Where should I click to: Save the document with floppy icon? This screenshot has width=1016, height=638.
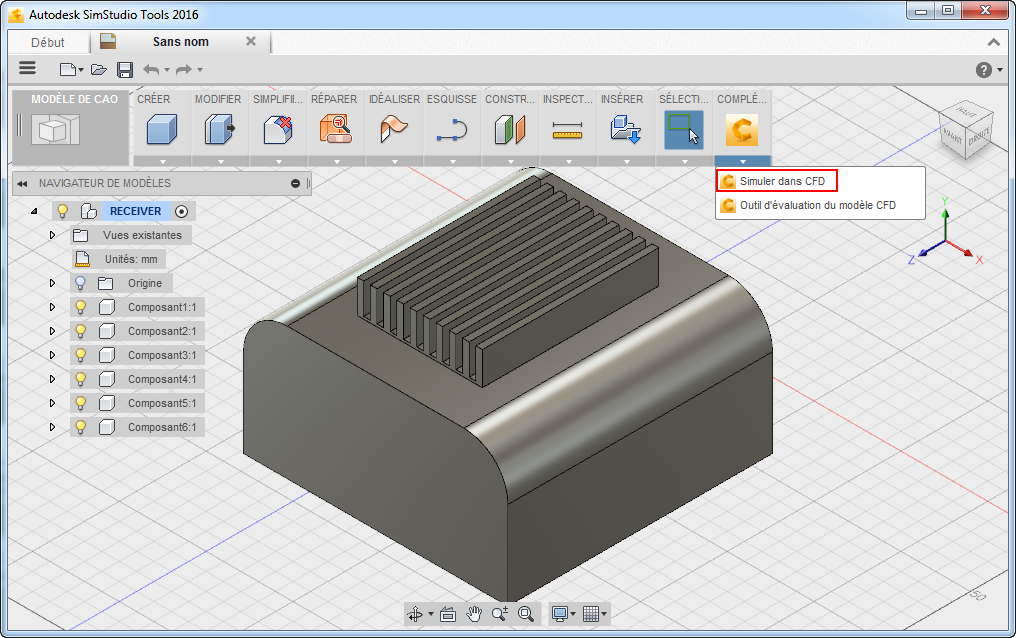125,69
